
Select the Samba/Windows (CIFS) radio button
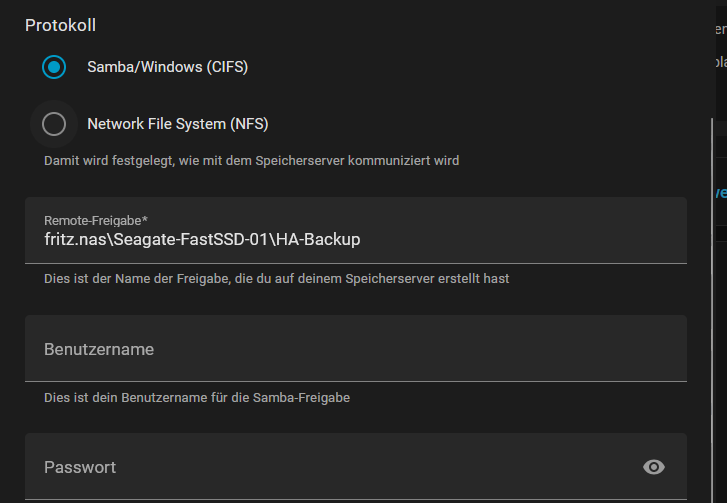(54, 67)
